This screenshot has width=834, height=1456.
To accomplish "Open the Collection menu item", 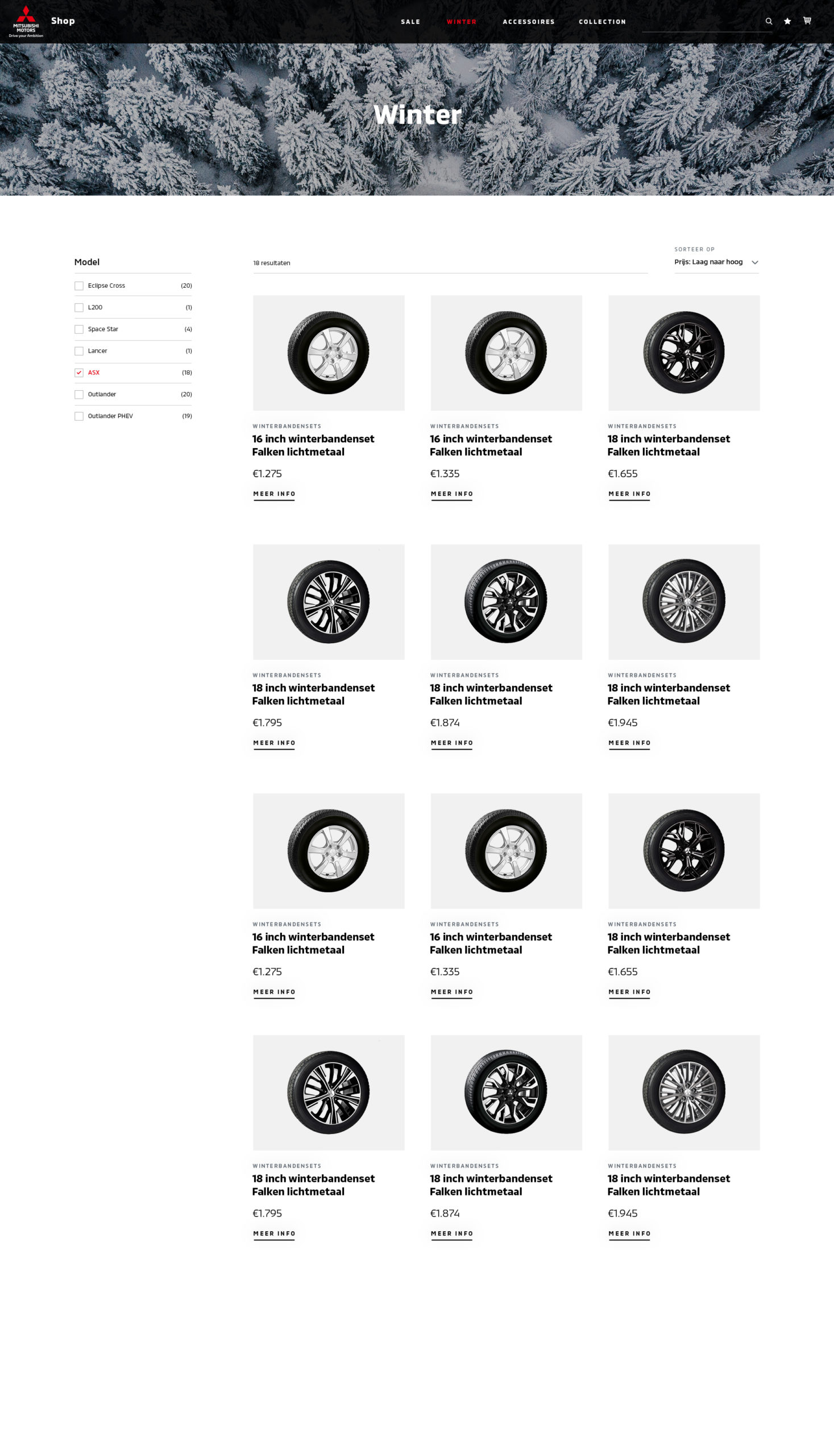I will click(602, 22).
